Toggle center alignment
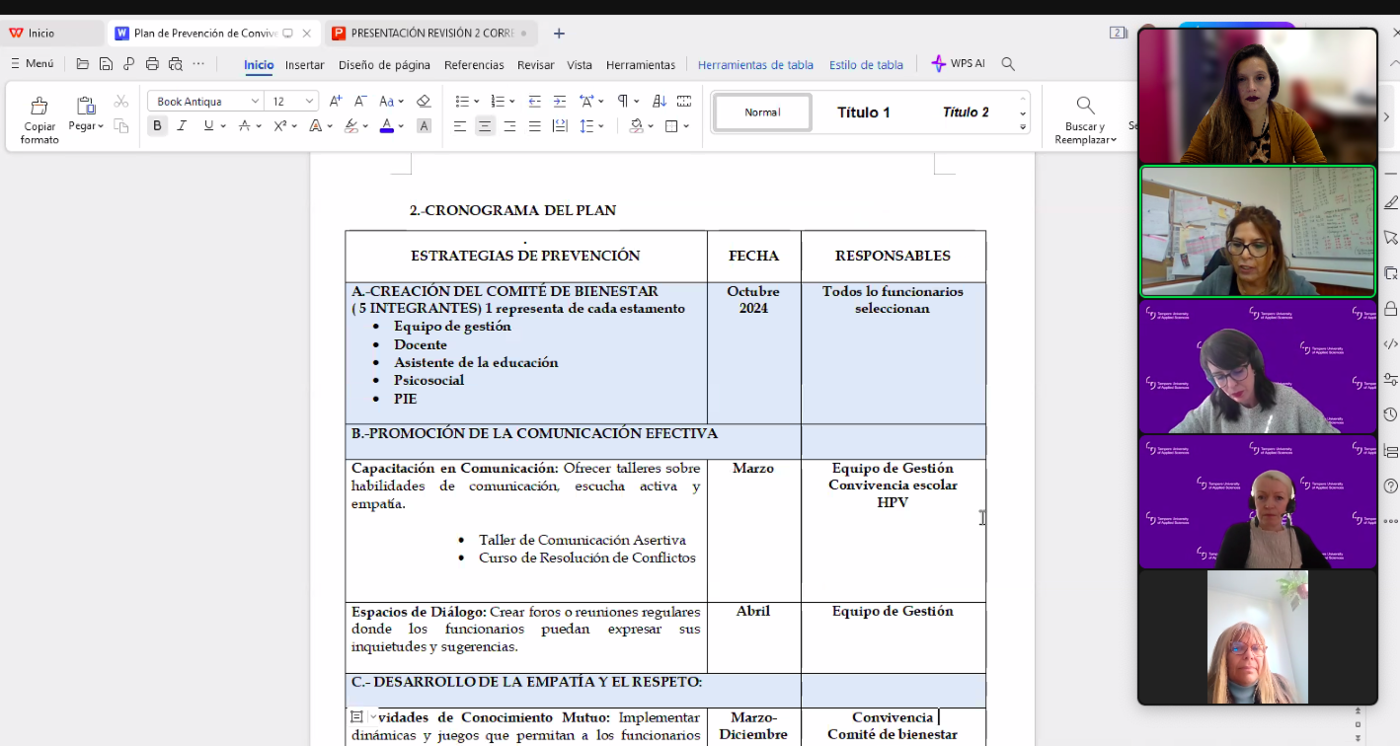This screenshot has width=1400, height=746. [x=485, y=126]
